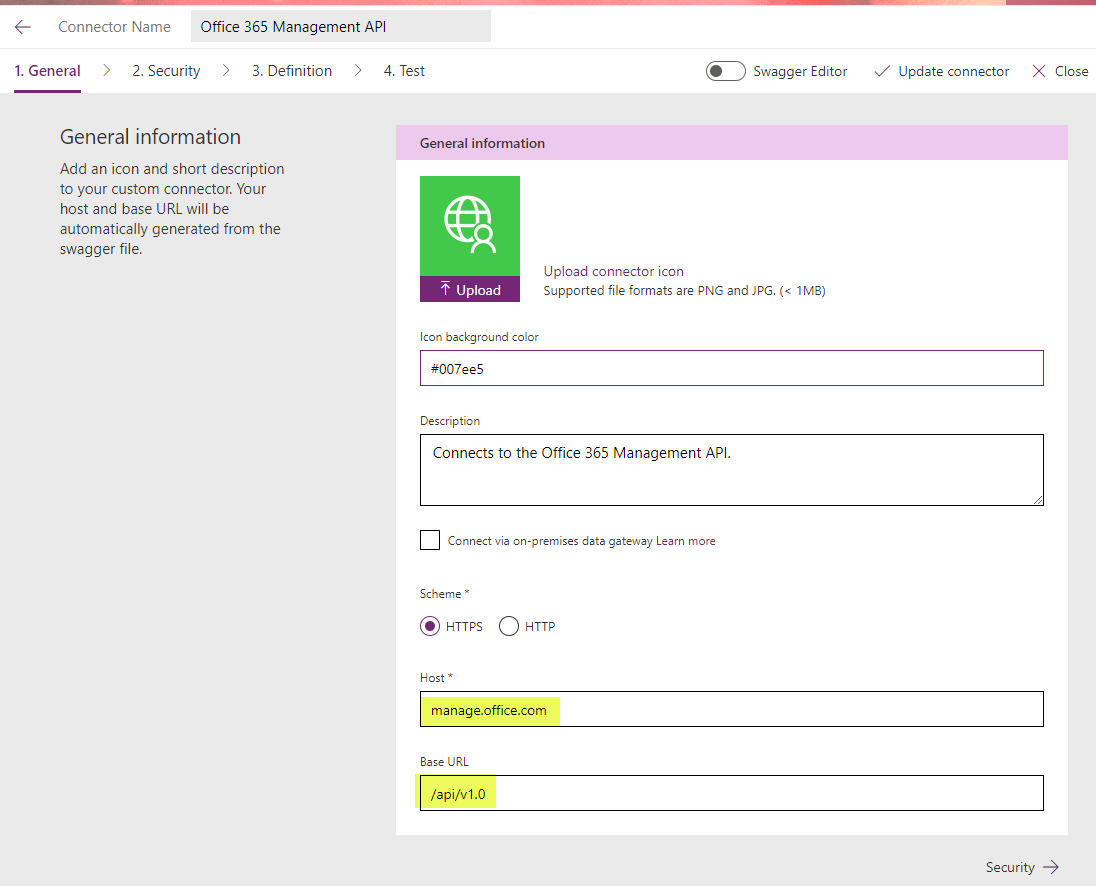This screenshot has height=886, width=1096.
Task: Open the Definition step
Action: (291, 70)
